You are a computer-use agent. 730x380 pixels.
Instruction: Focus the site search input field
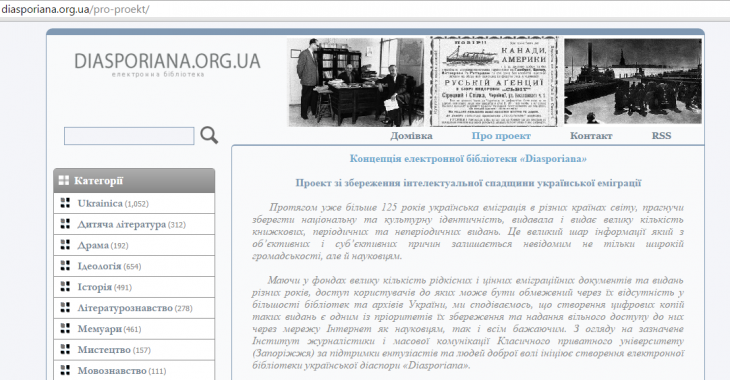pos(129,136)
